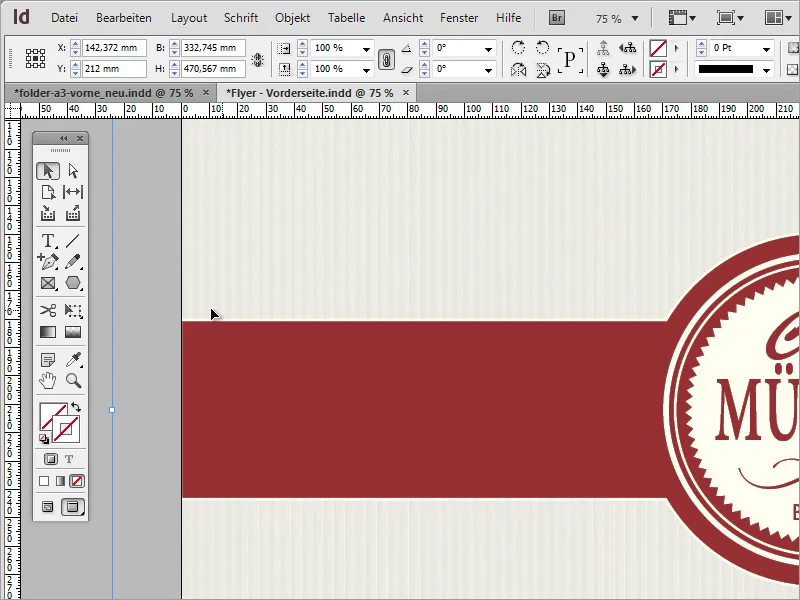
Task: Open rotation angle dropdown
Action: pos(488,49)
